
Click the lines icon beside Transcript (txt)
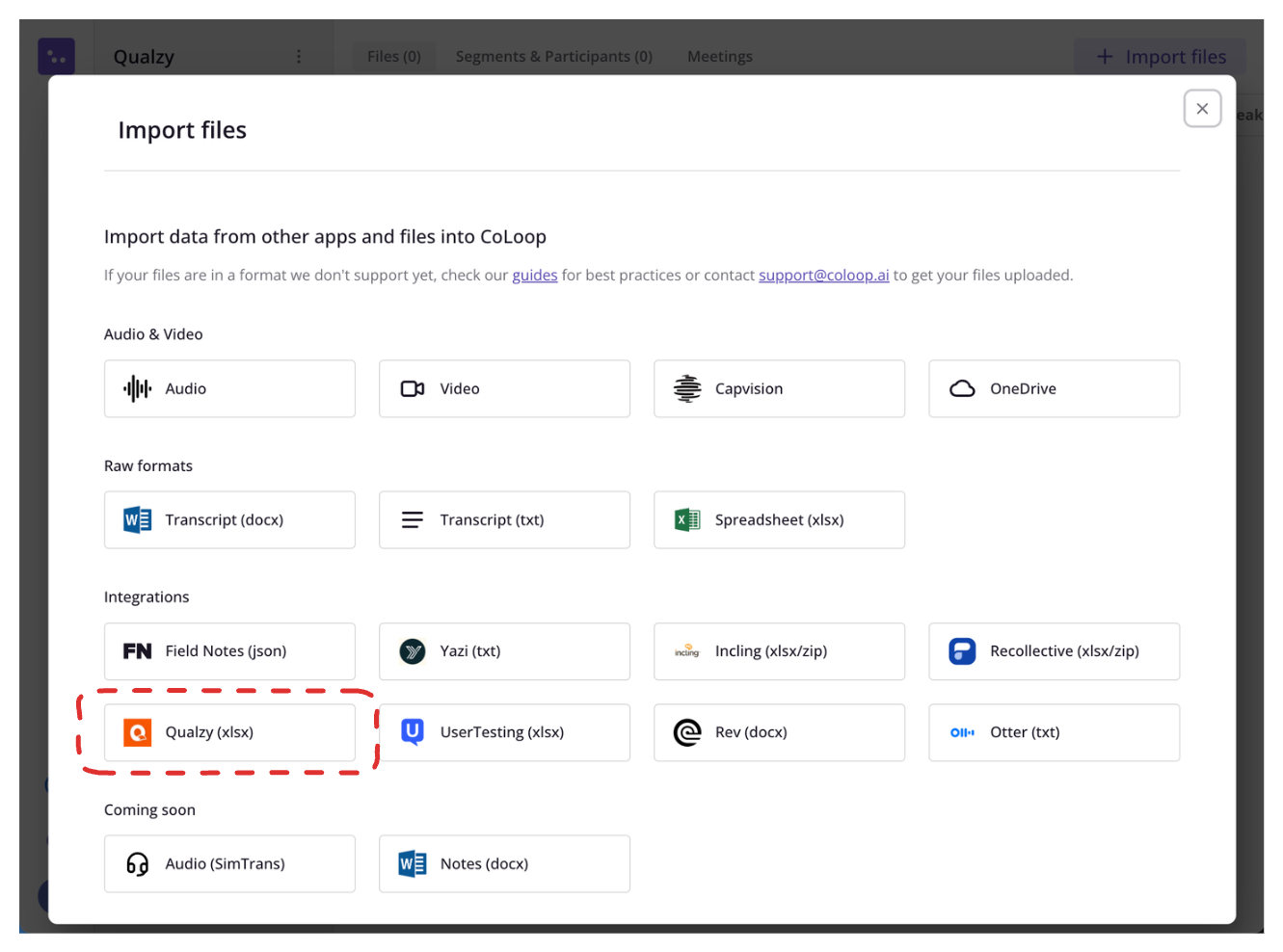tap(413, 519)
